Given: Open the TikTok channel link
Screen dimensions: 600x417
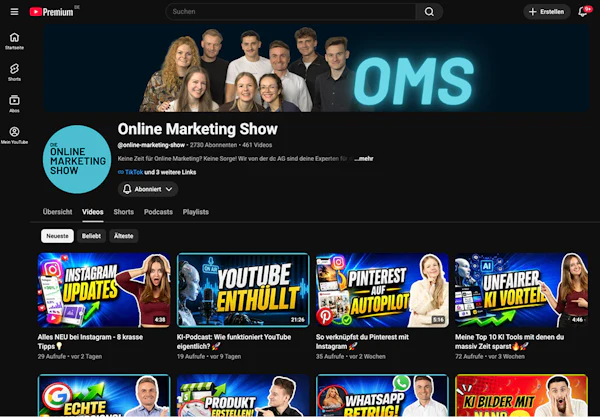Looking at the screenshot, I should click(134, 172).
